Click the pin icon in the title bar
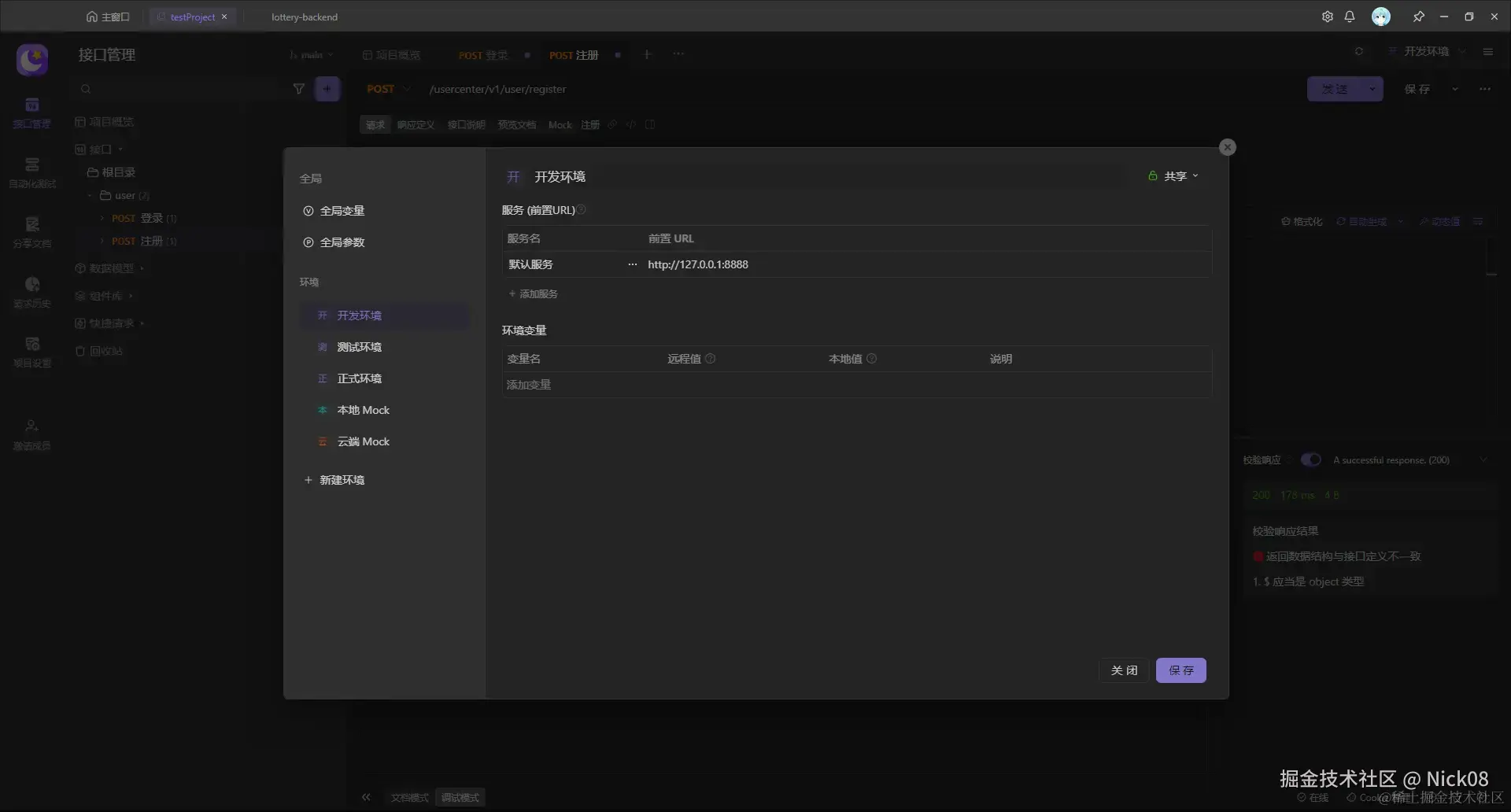 [x=1418, y=17]
